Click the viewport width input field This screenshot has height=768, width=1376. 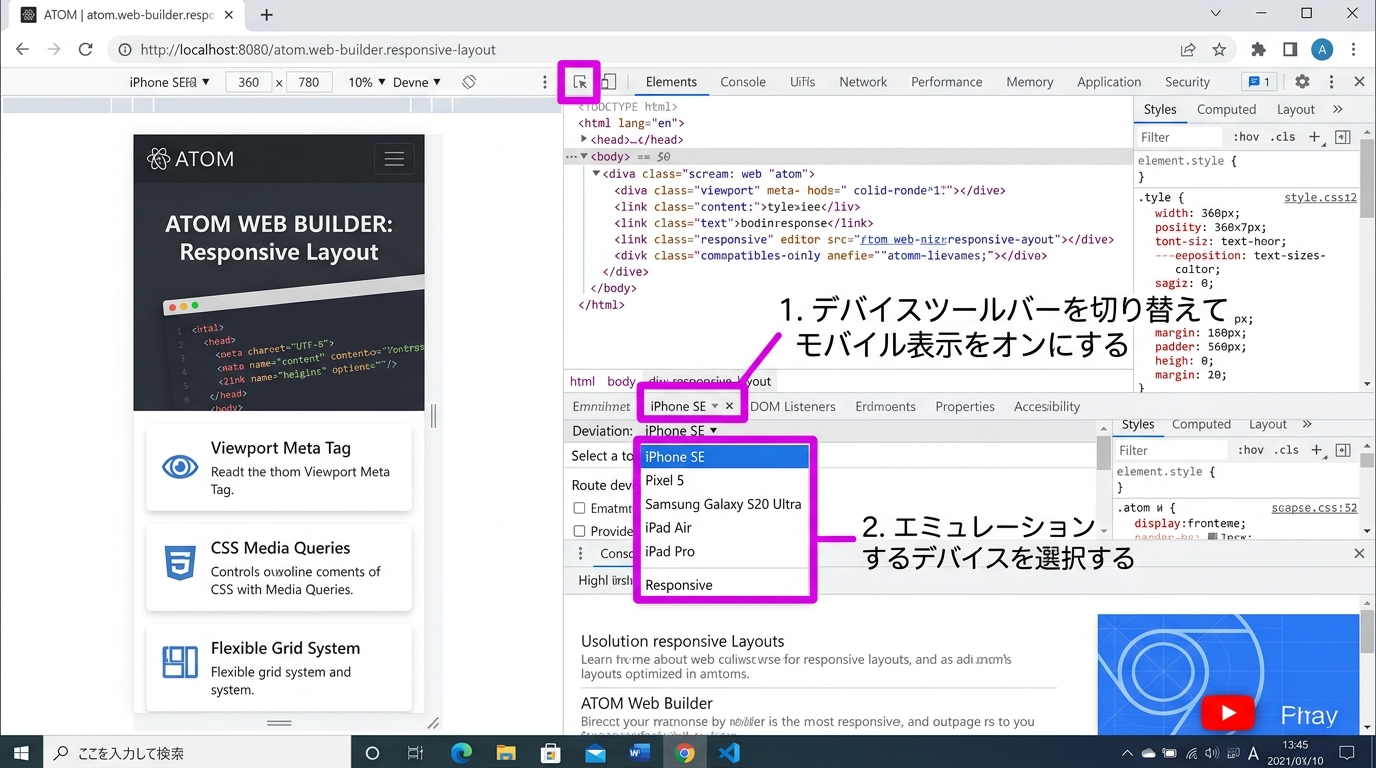click(249, 82)
